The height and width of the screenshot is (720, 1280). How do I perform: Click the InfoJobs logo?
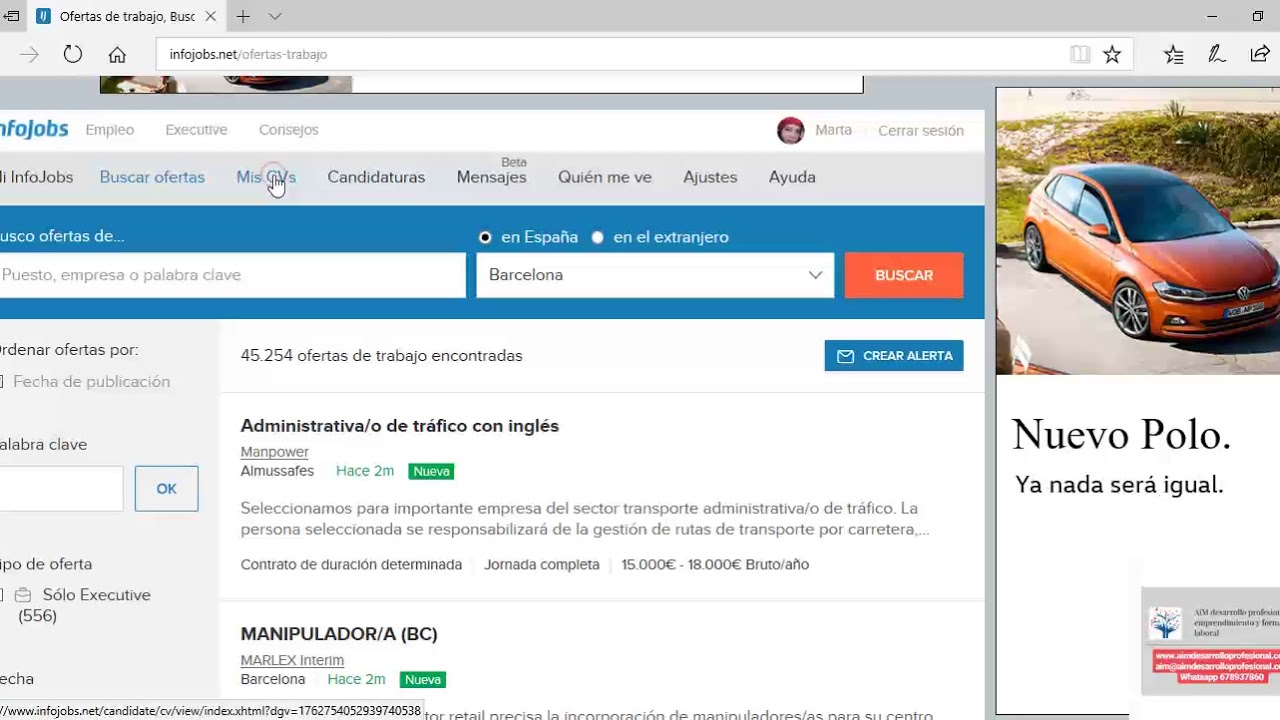point(33,129)
